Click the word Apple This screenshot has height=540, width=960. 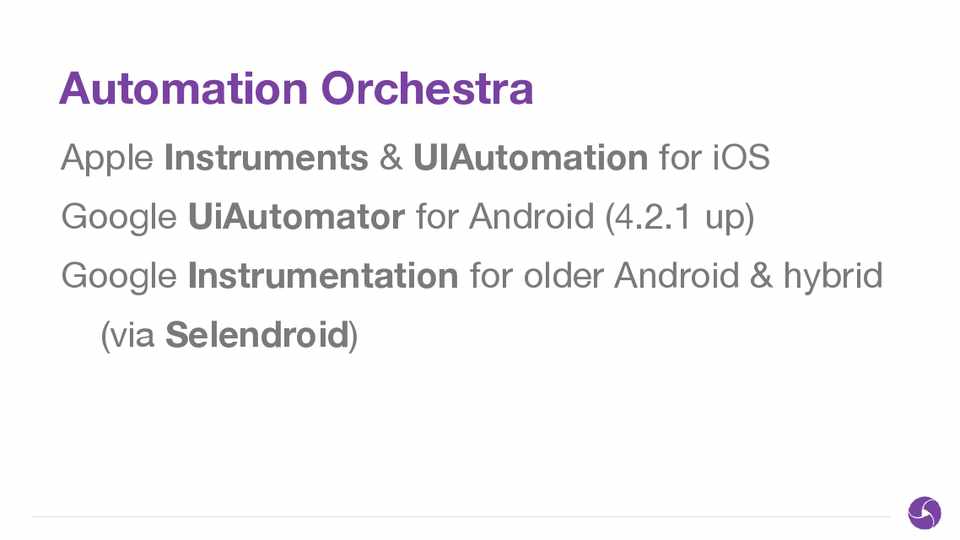click(x=107, y=158)
